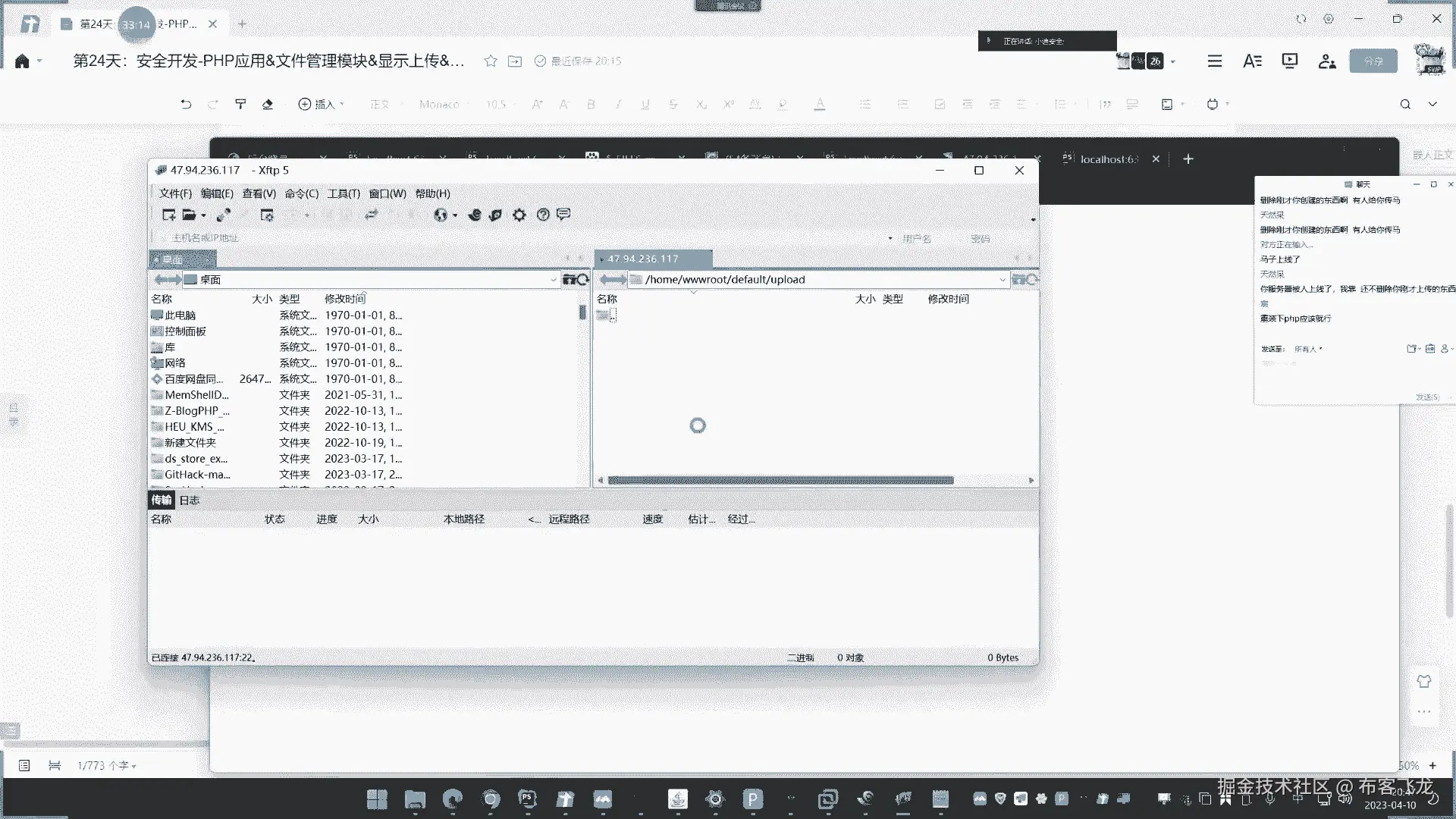The image size is (1456, 819).
Task: Click the help question mark icon
Action: (x=543, y=215)
